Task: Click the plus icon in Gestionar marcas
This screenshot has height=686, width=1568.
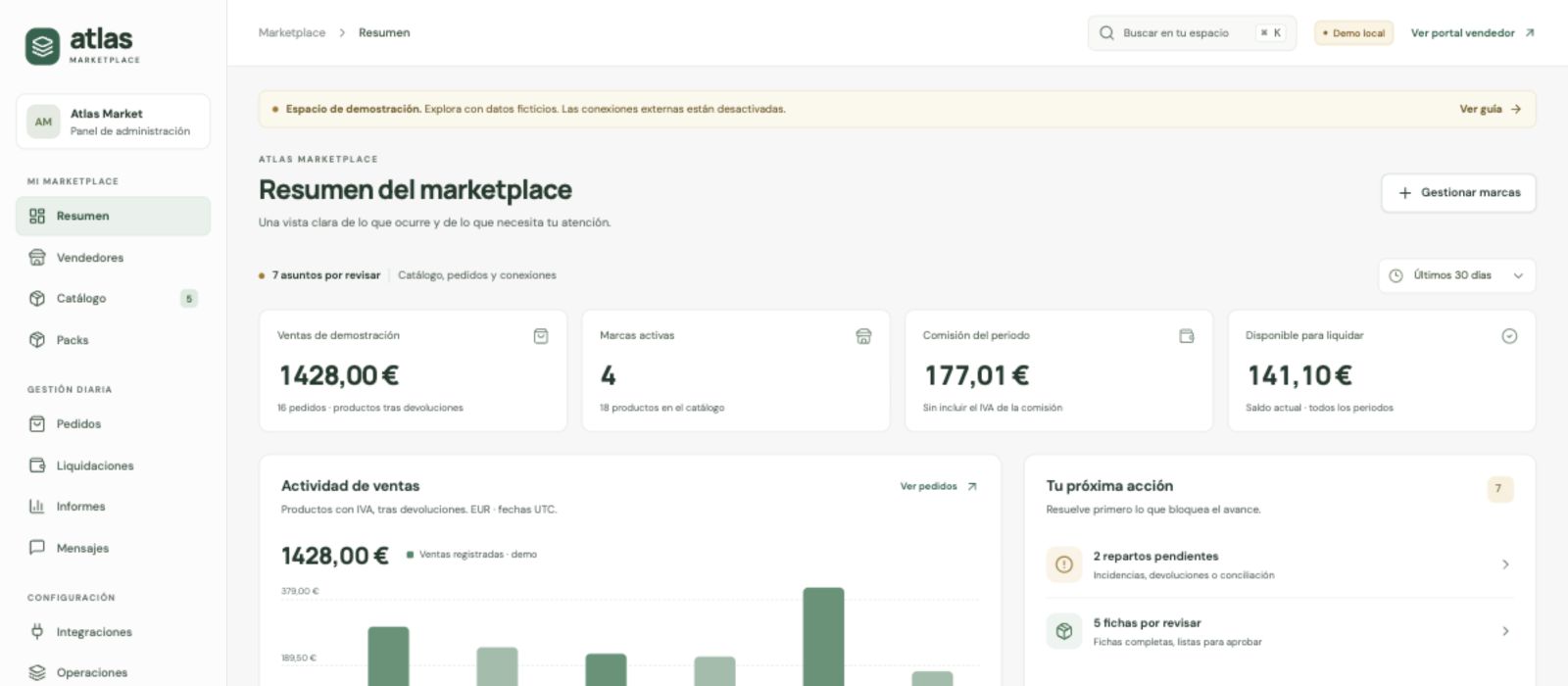Action: click(x=1404, y=193)
